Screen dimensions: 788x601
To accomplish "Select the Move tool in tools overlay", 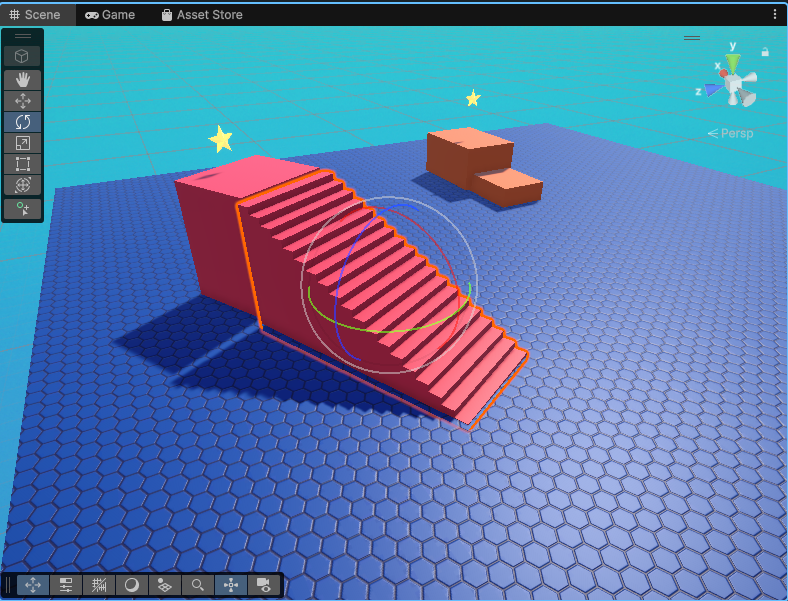I will pos(22,101).
